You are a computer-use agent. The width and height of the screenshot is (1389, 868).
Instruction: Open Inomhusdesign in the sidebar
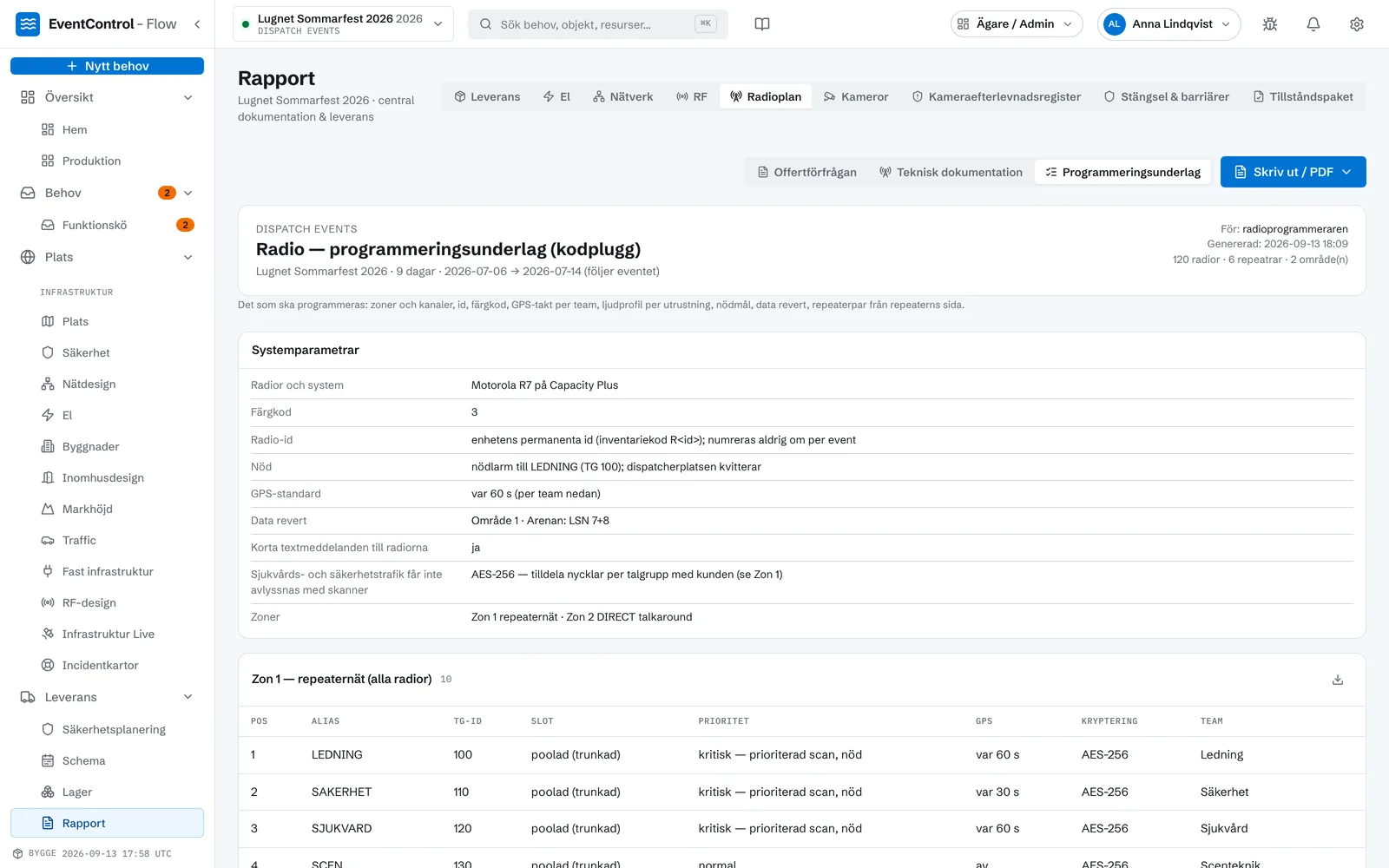107,477
